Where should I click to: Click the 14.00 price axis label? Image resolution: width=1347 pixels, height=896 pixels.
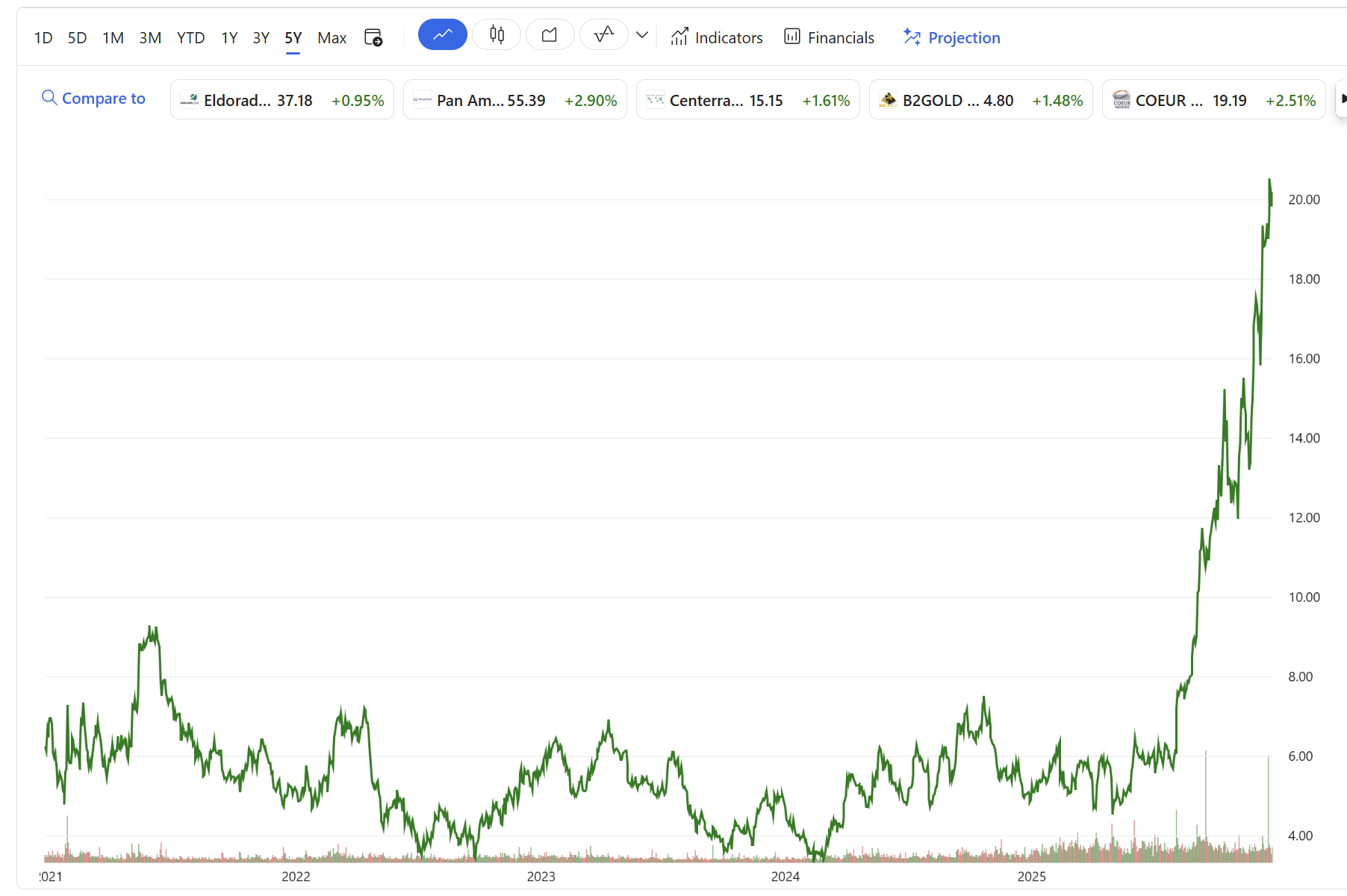pyautogui.click(x=1304, y=438)
